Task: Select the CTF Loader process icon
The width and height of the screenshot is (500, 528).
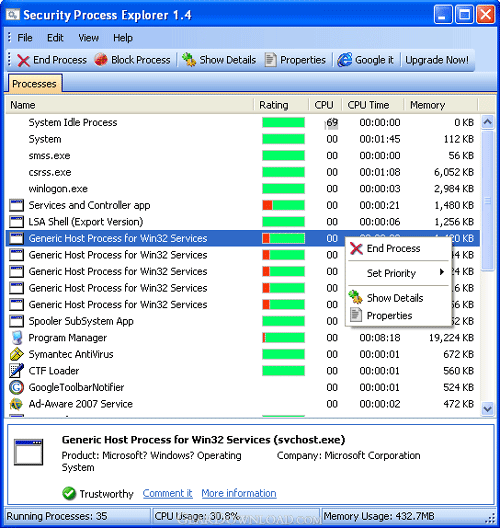Action: [x=16, y=371]
